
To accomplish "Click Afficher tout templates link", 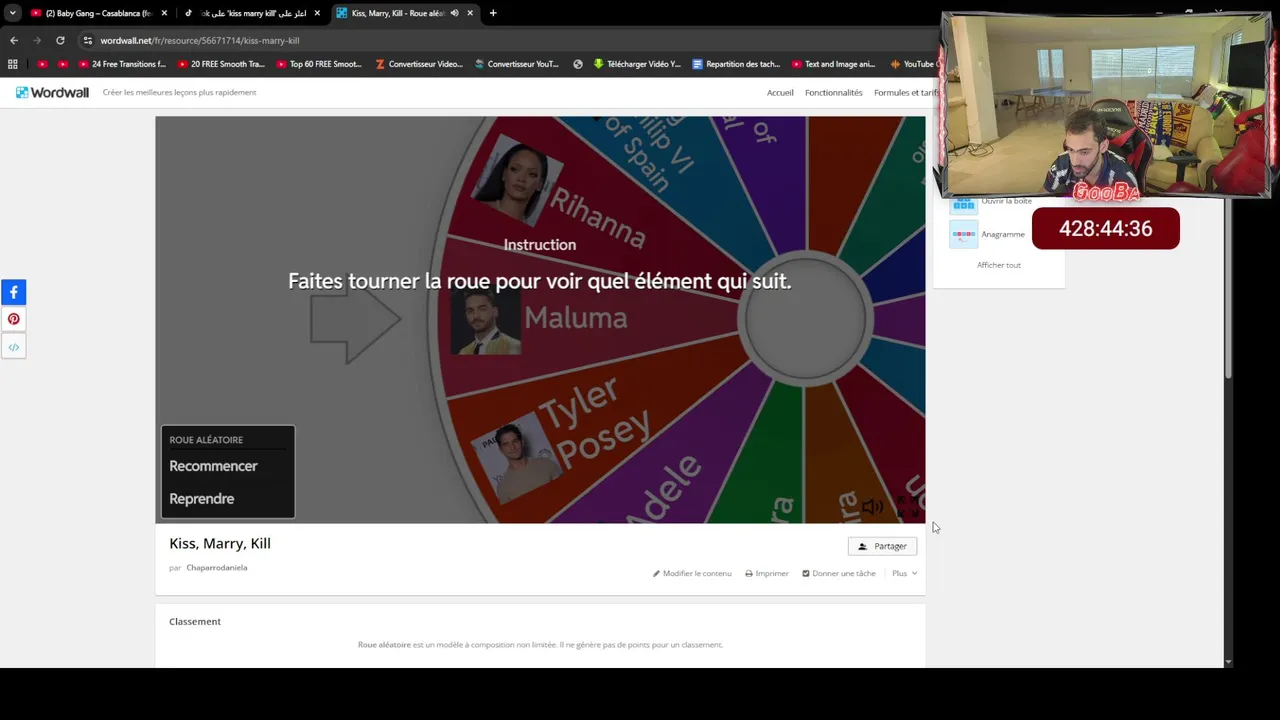I will [999, 265].
